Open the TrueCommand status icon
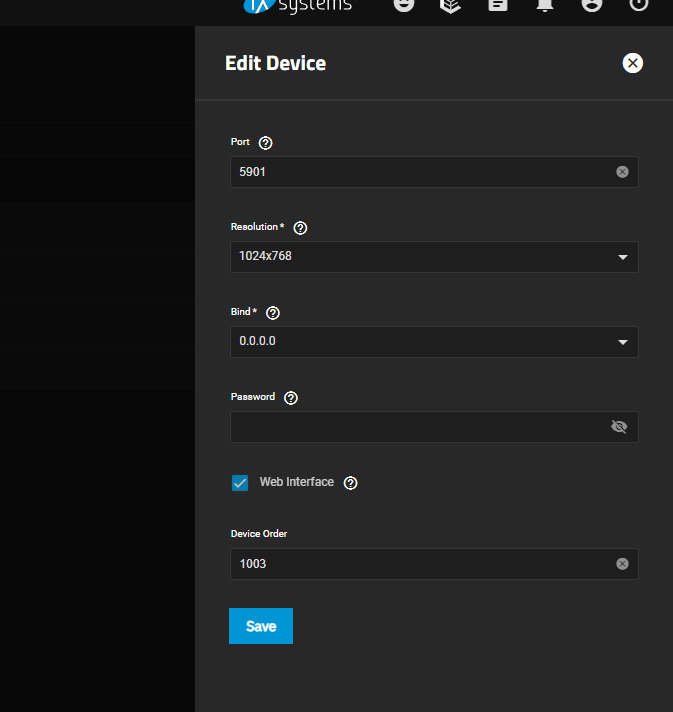 point(450,5)
